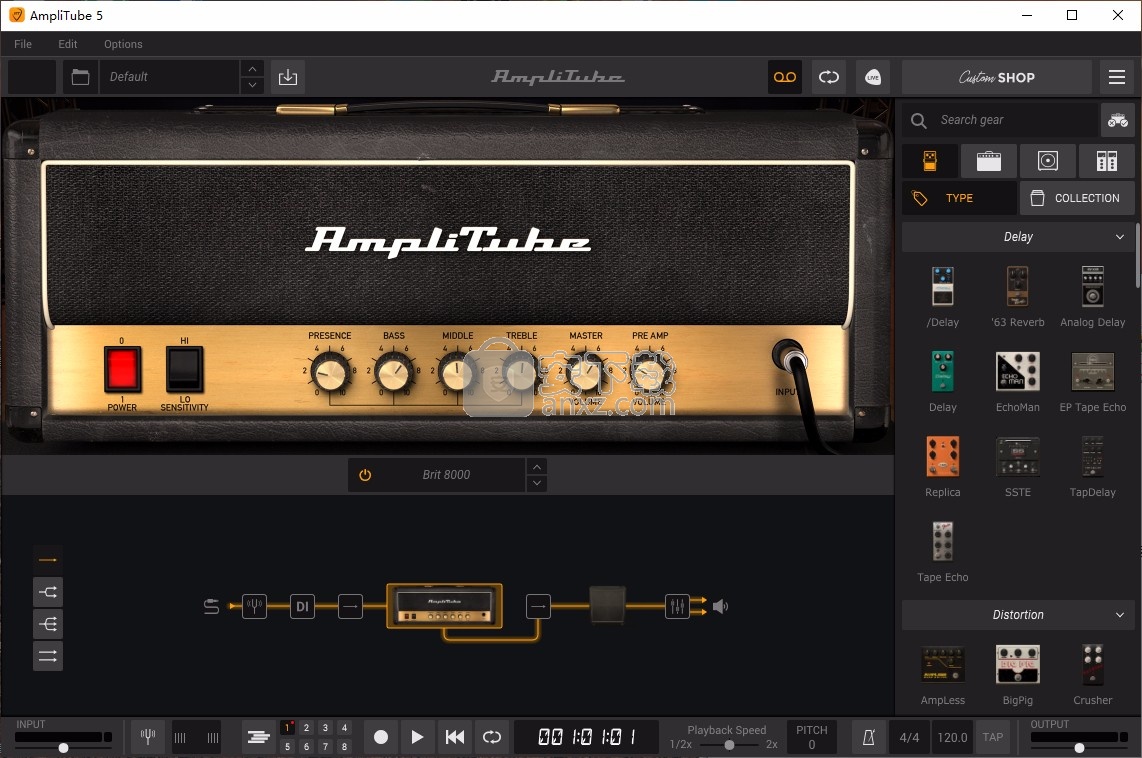The width and height of the screenshot is (1142, 758).
Task: Toggle the Brit 8000 amp bypass power button
Action: tap(365, 475)
